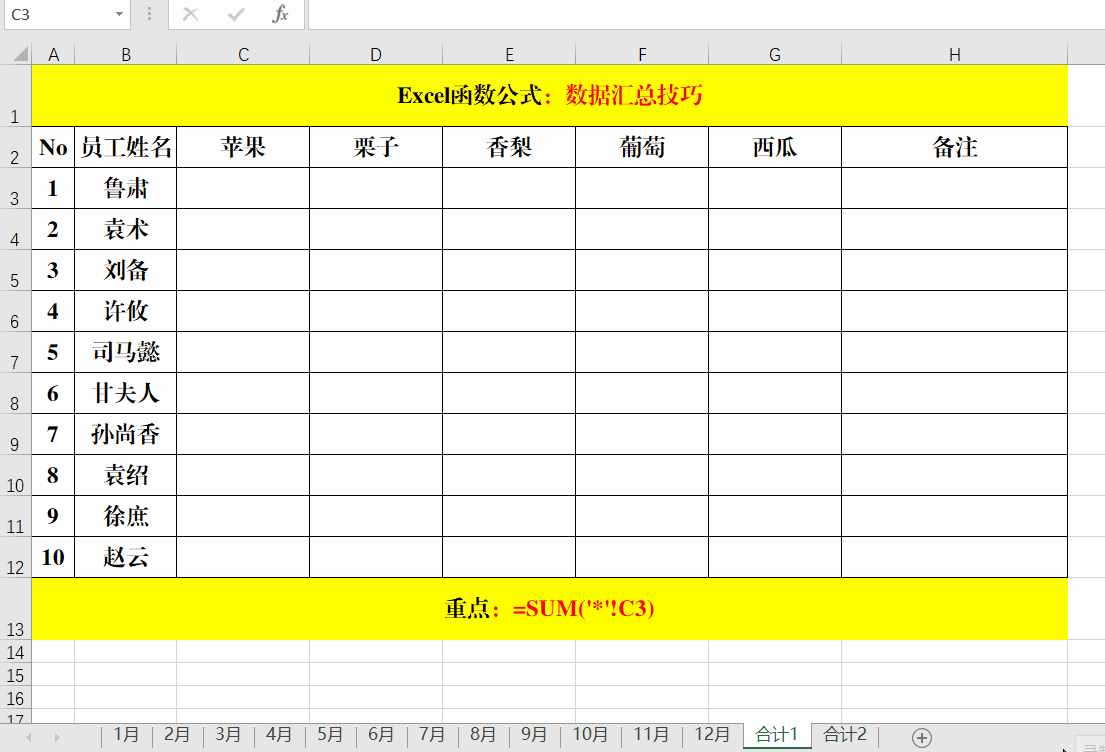Screen dimensions: 1105x752
Task: Select column B header
Action: (x=125, y=54)
